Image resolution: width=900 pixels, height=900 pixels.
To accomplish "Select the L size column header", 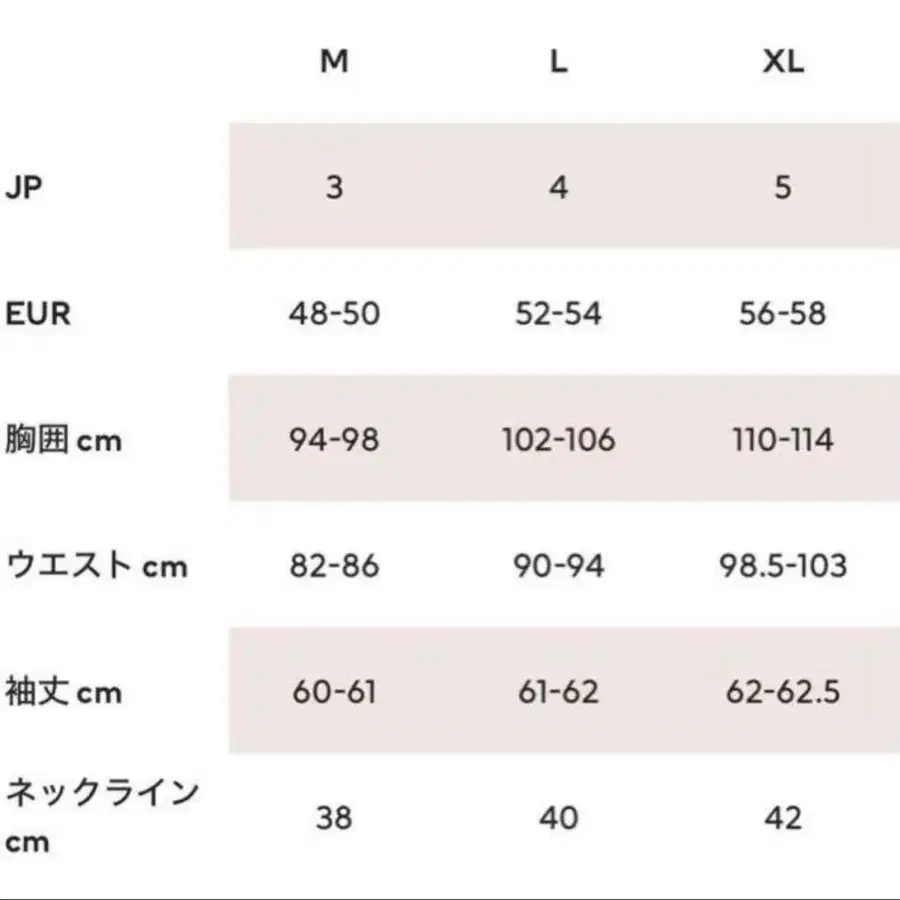I will pyautogui.click(x=559, y=61).
